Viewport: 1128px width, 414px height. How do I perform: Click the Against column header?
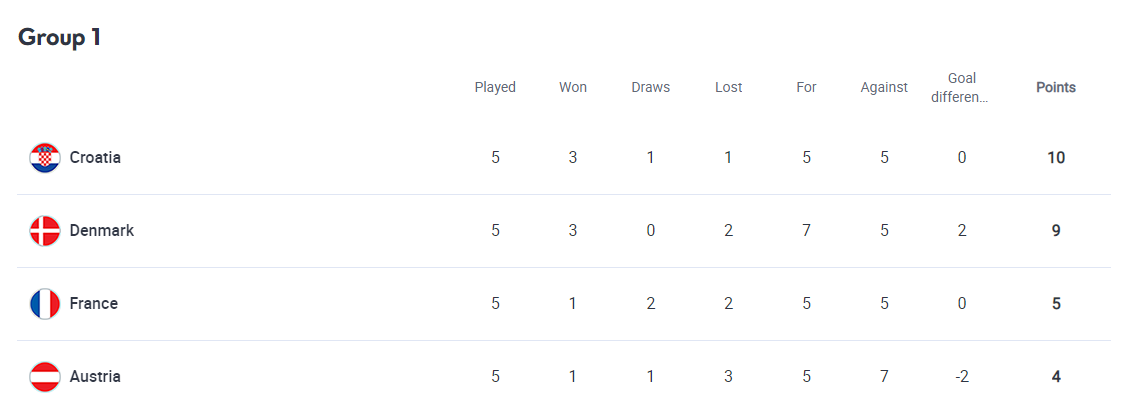point(884,88)
